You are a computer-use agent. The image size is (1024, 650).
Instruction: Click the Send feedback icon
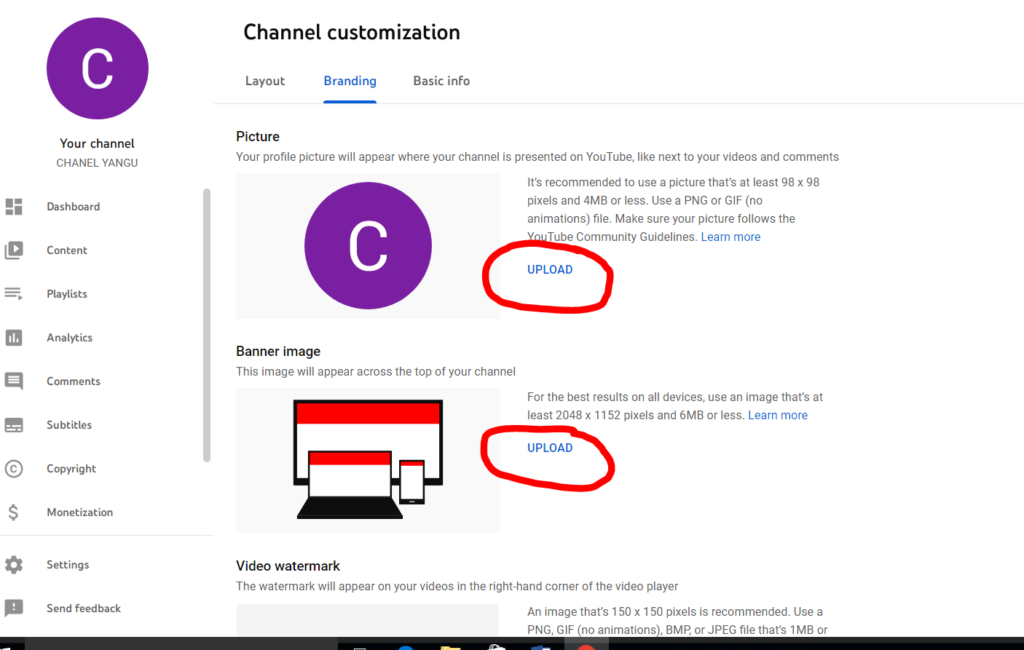[14, 608]
